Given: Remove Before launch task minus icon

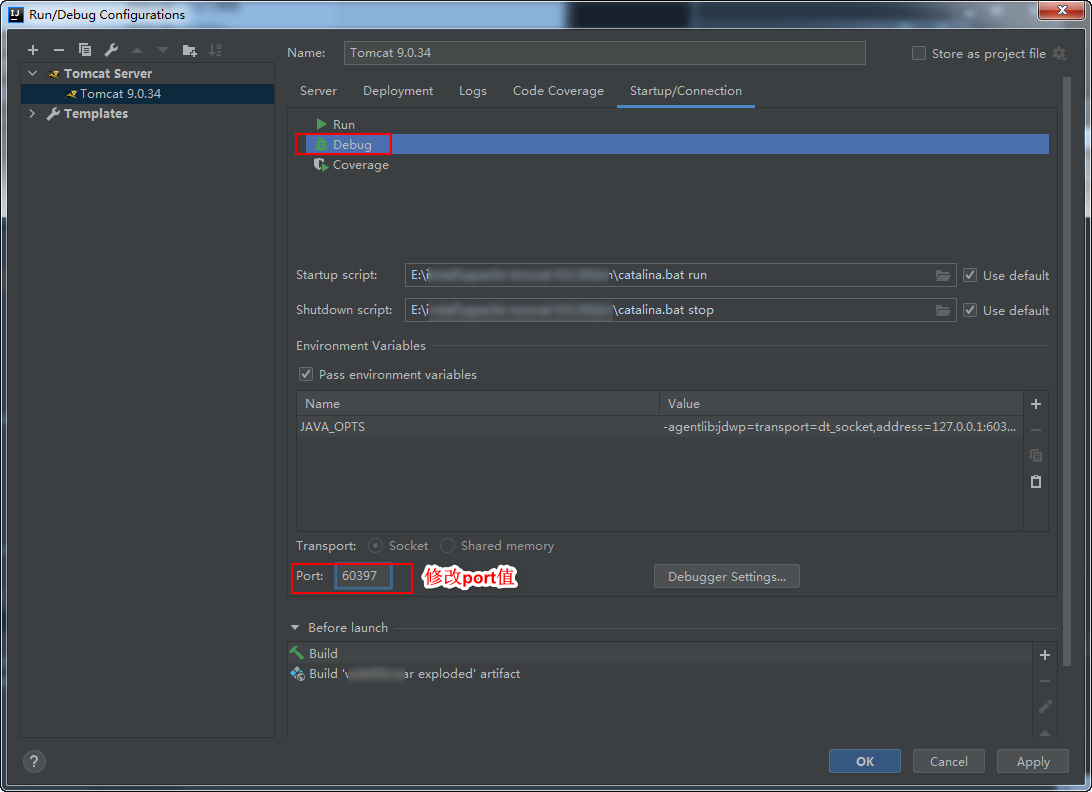Looking at the screenshot, I should click(x=1045, y=681).
